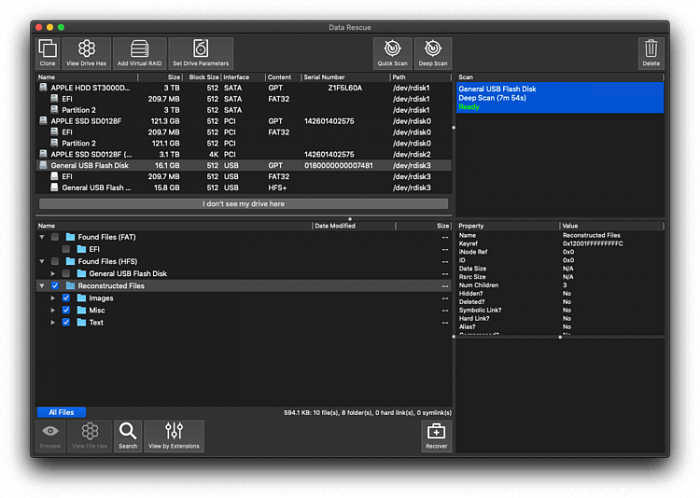Click the APPLE HDD ST3000D drive icon
This screenshot has width=700, height=498.
[43, 87]
